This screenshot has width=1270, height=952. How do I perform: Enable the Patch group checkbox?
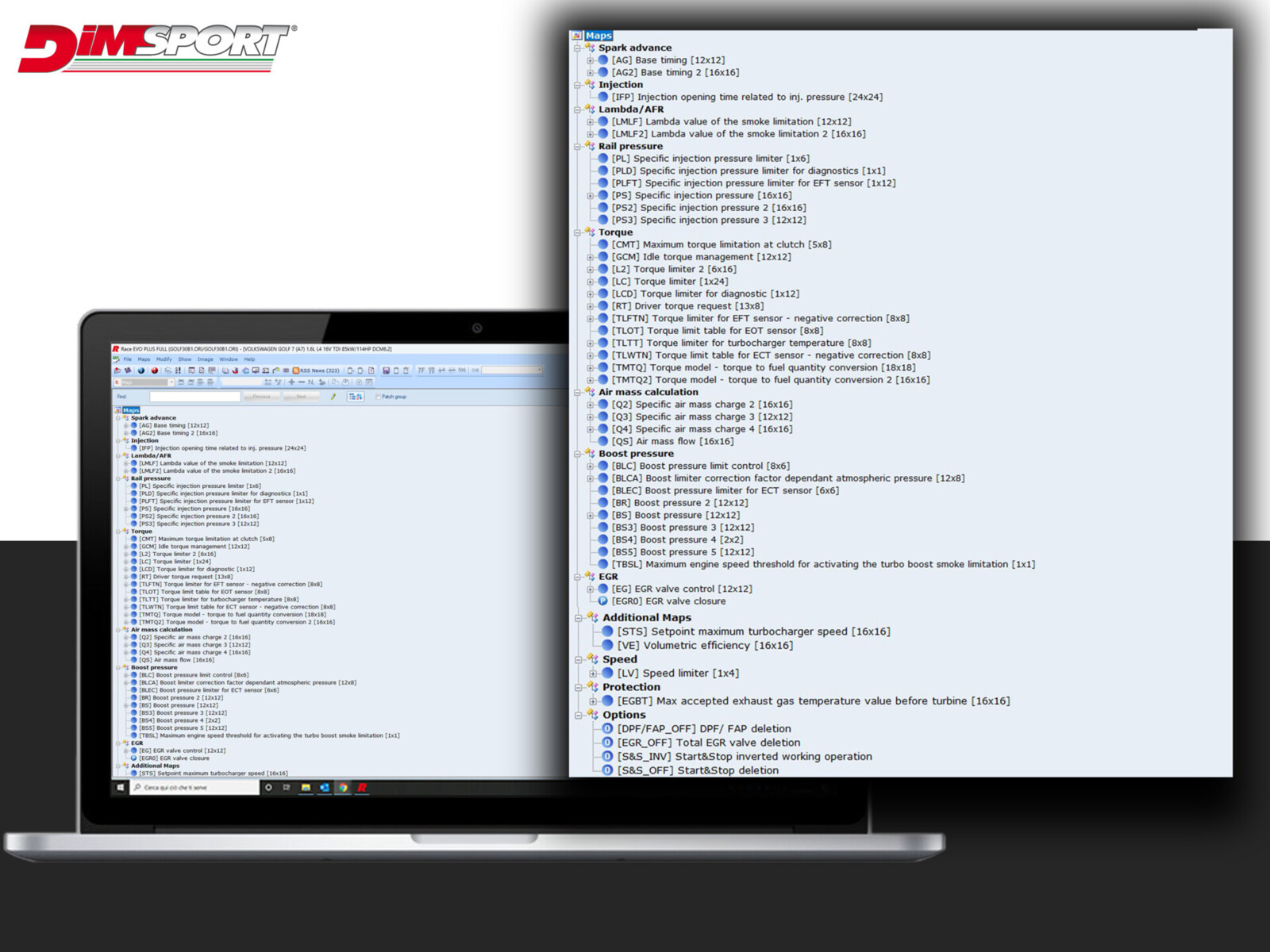(x=378, y=397)
